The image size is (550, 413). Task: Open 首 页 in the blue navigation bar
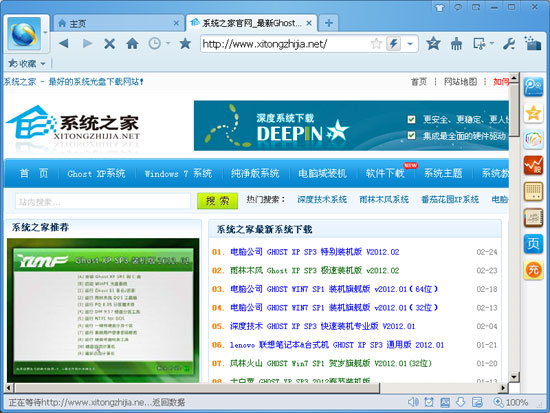click(x=34, y=173)
